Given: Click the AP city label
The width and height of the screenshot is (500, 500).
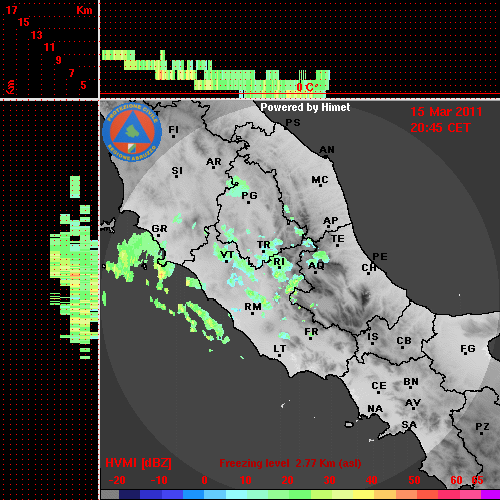Looking at the screenshot, I should pyautogui.click(x=331, y=221).
